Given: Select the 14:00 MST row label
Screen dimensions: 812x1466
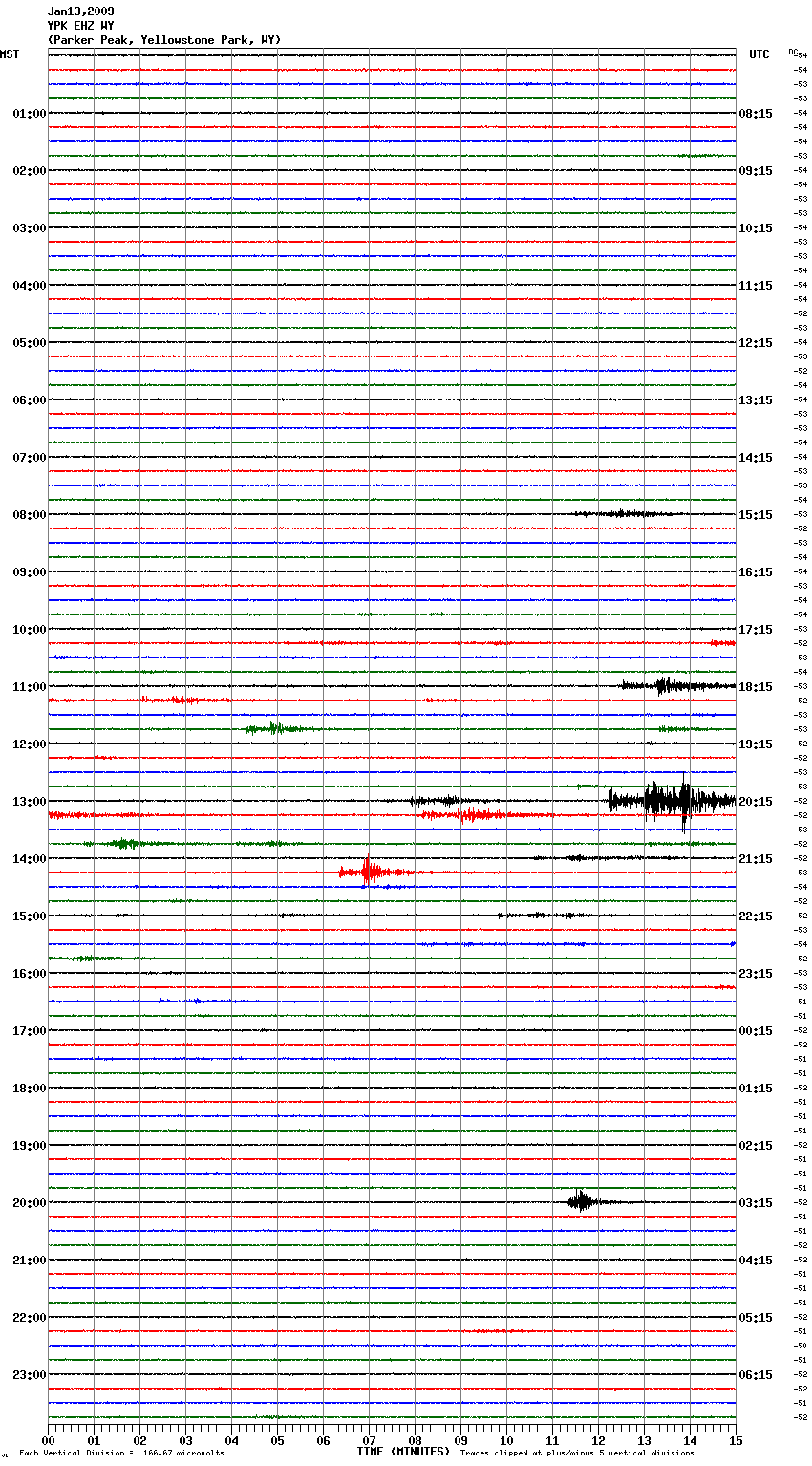Looking at the screenshot, I should click(x=30, y=859).
